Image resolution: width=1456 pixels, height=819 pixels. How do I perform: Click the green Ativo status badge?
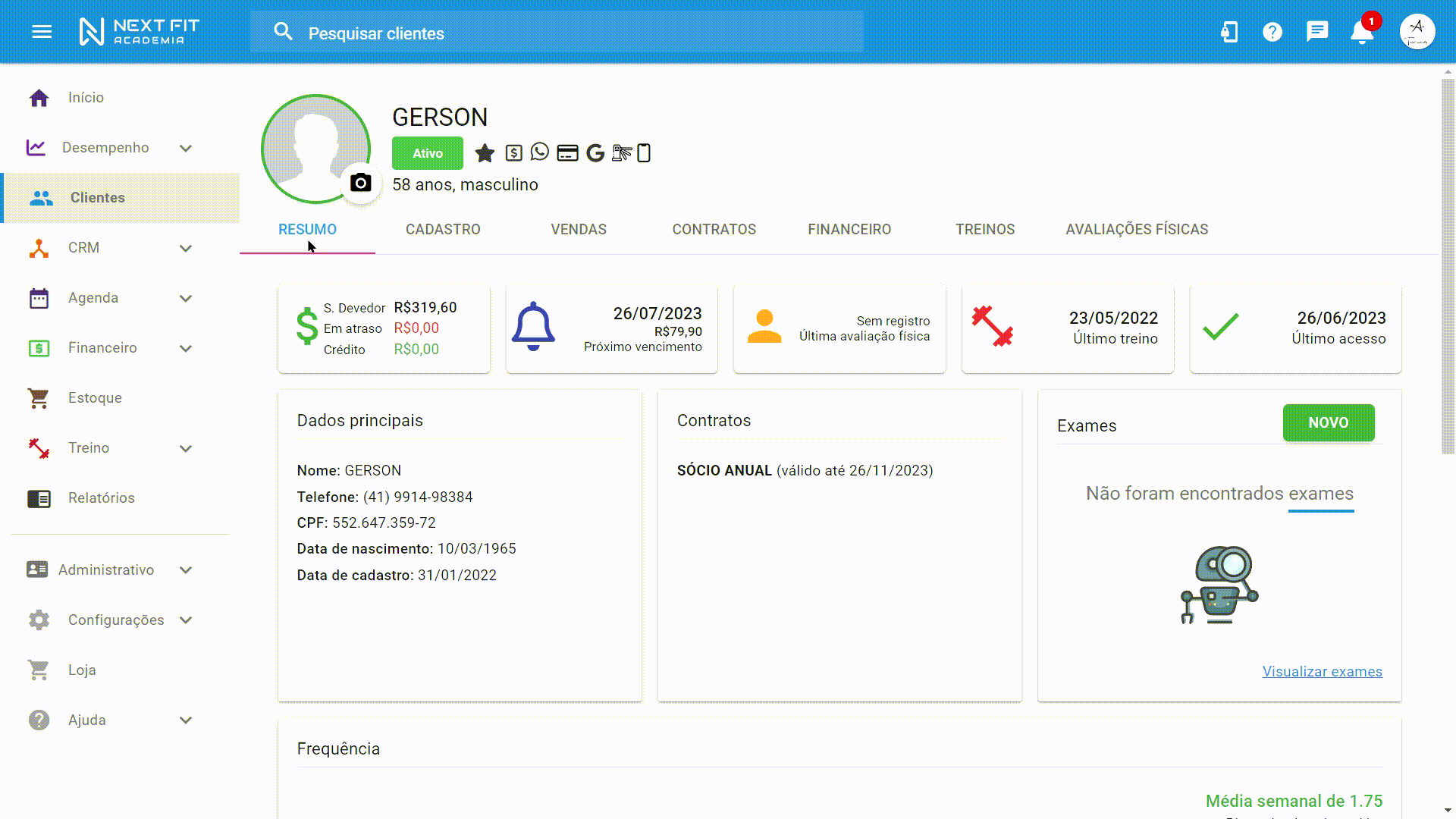(428, 153)
